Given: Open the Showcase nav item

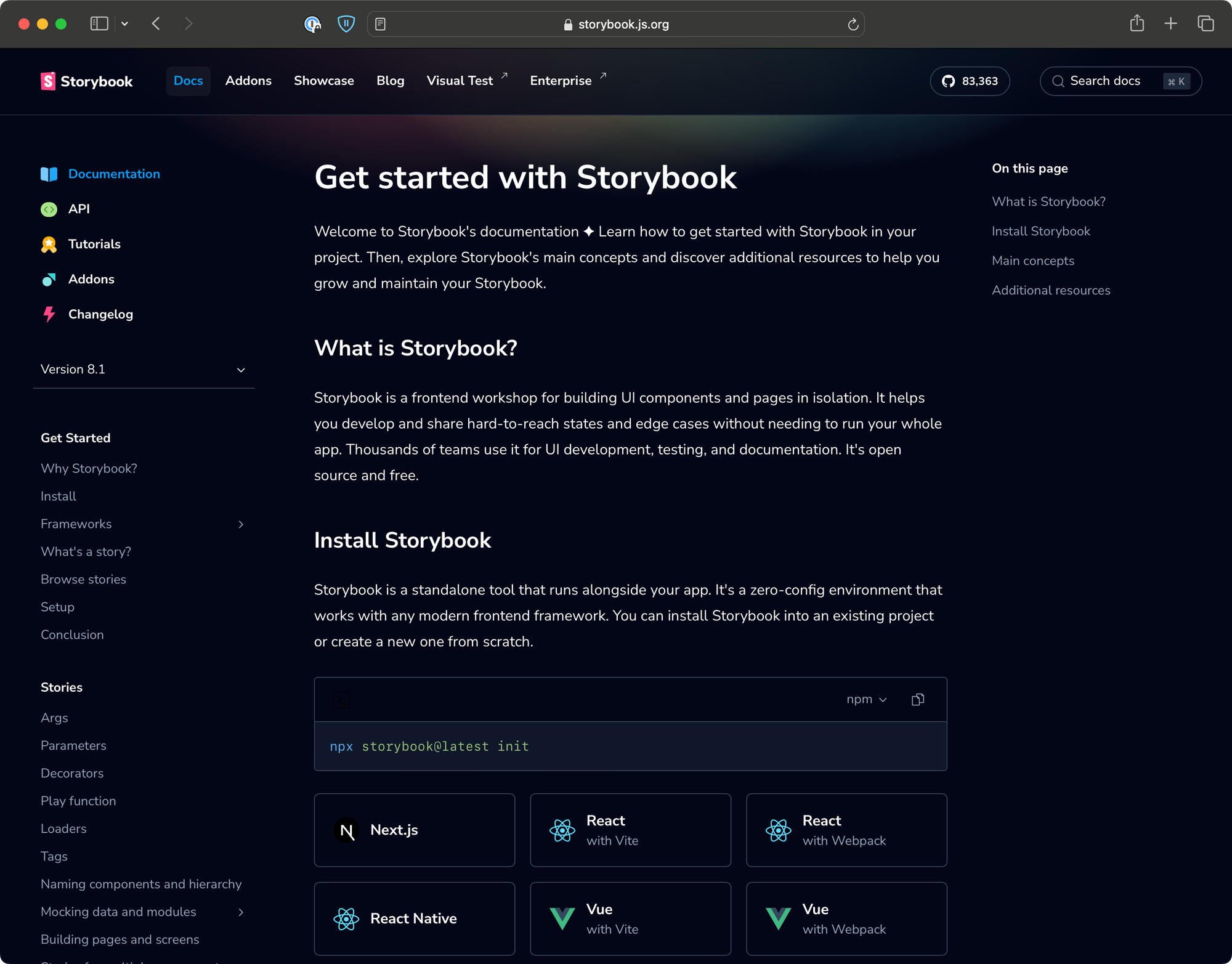Looking at the screenshot, I should (323, 81).
